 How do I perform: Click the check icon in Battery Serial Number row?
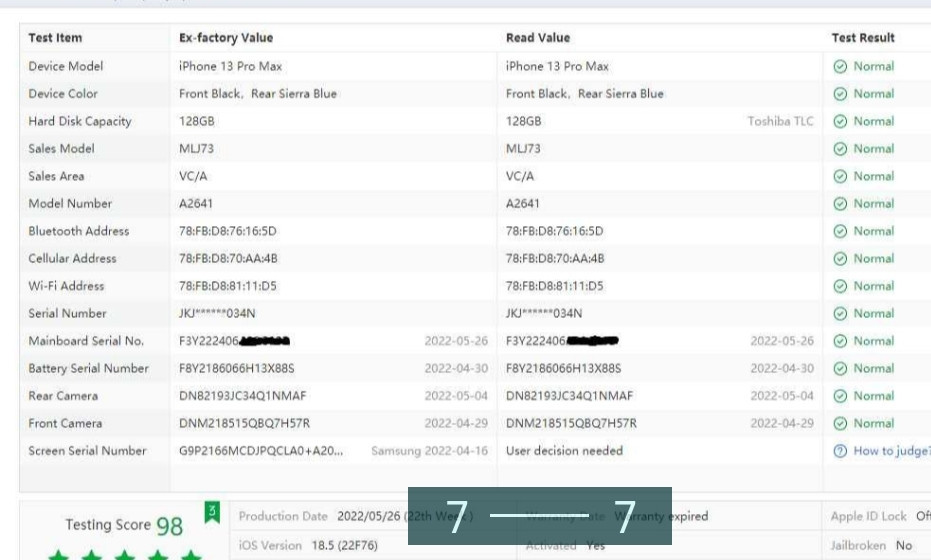coord(840,369)
